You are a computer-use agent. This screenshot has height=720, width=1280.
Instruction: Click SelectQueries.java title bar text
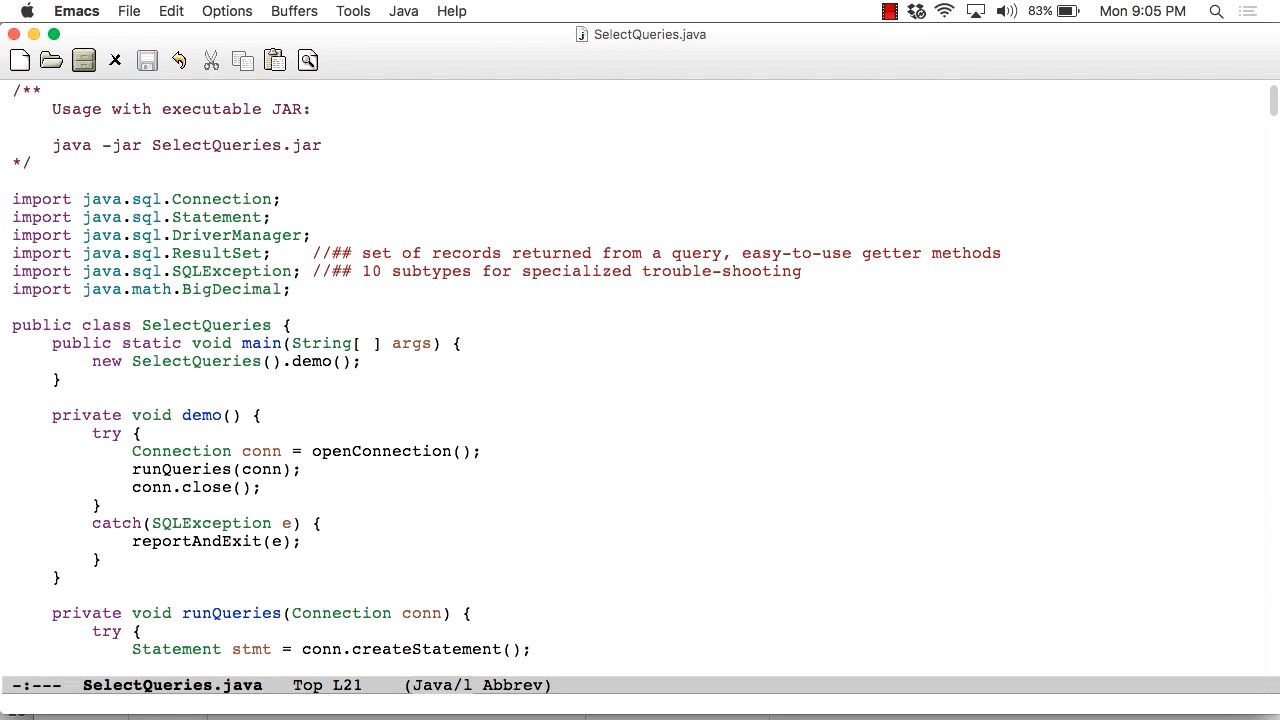(x=650, y=34)
